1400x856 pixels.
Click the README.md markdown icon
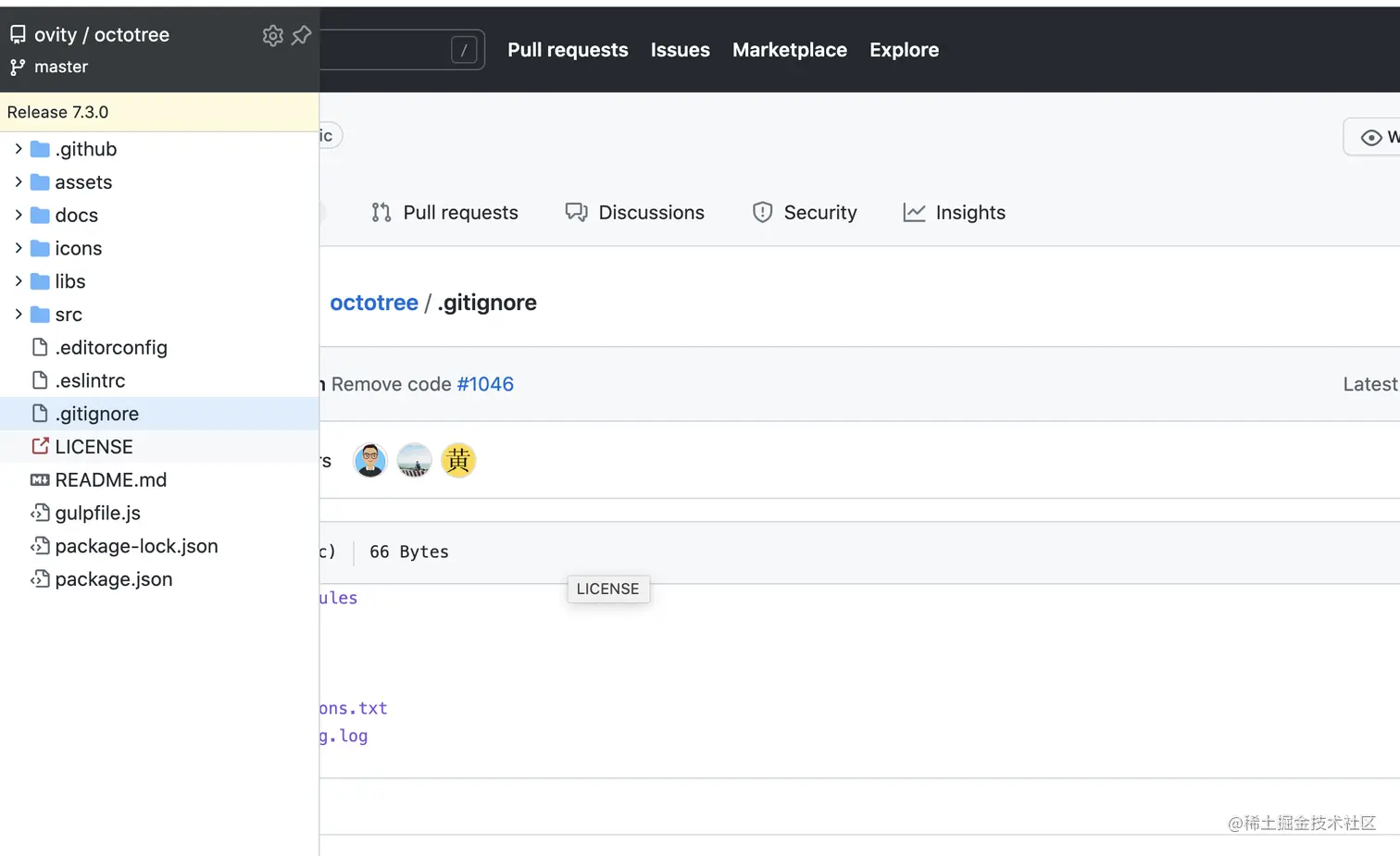click(40, 479)
